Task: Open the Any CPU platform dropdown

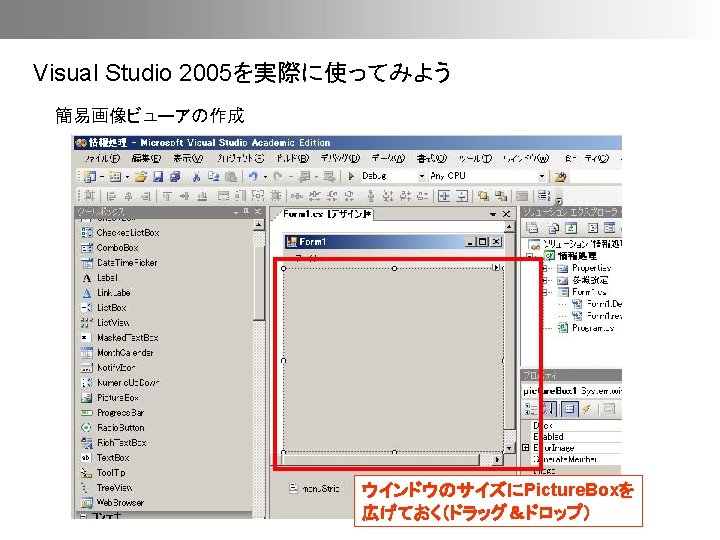Action: (x=542, y=176)
